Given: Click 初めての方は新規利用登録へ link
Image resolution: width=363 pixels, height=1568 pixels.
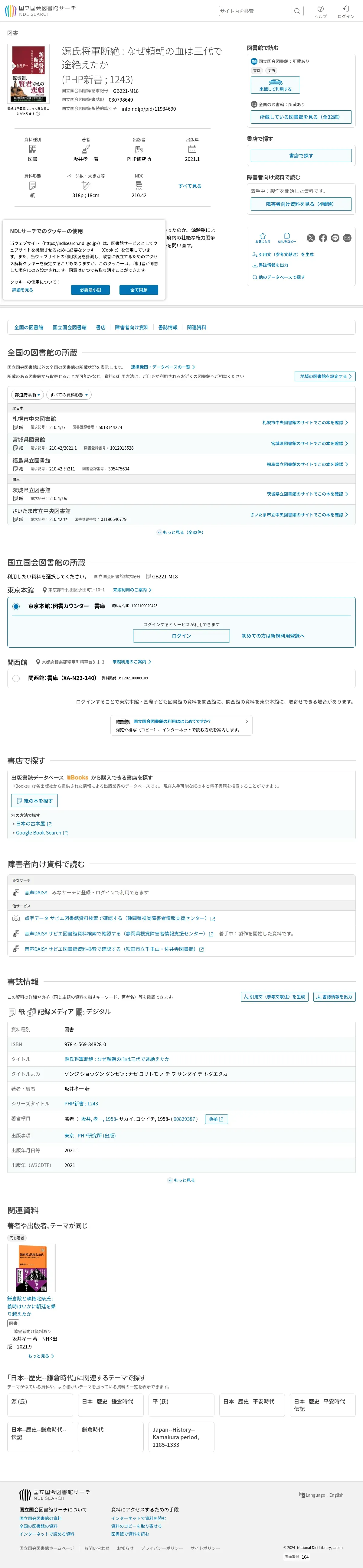Looking at the screenshot, I should tap(273, 636).
